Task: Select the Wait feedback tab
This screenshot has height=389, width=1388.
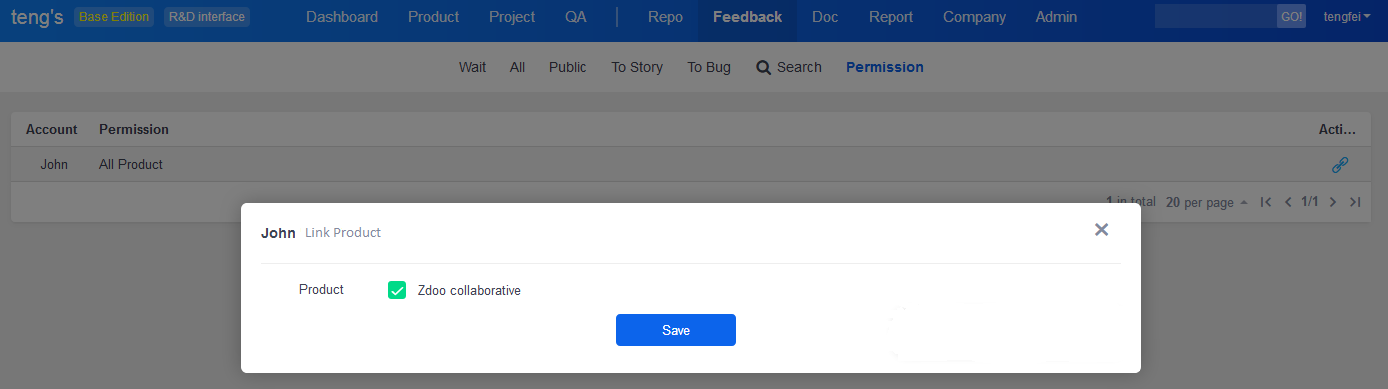Action: click(472, 67)
